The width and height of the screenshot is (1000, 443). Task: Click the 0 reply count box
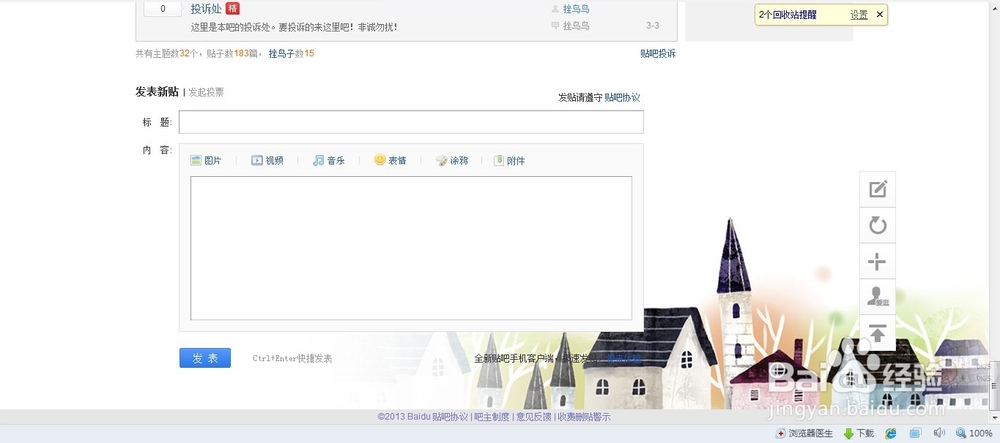[x=163, y=8]
